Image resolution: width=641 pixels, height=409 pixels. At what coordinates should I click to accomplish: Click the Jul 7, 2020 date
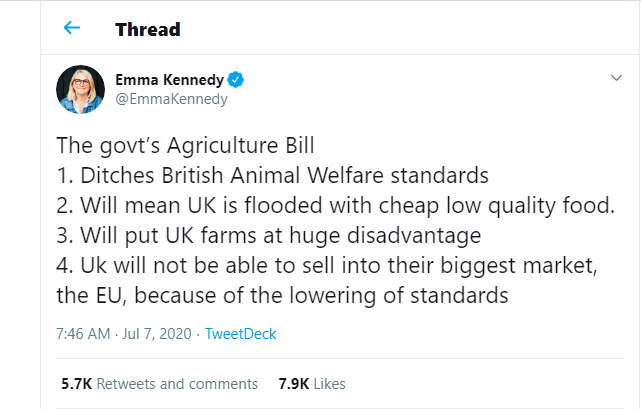click(157, 334)
